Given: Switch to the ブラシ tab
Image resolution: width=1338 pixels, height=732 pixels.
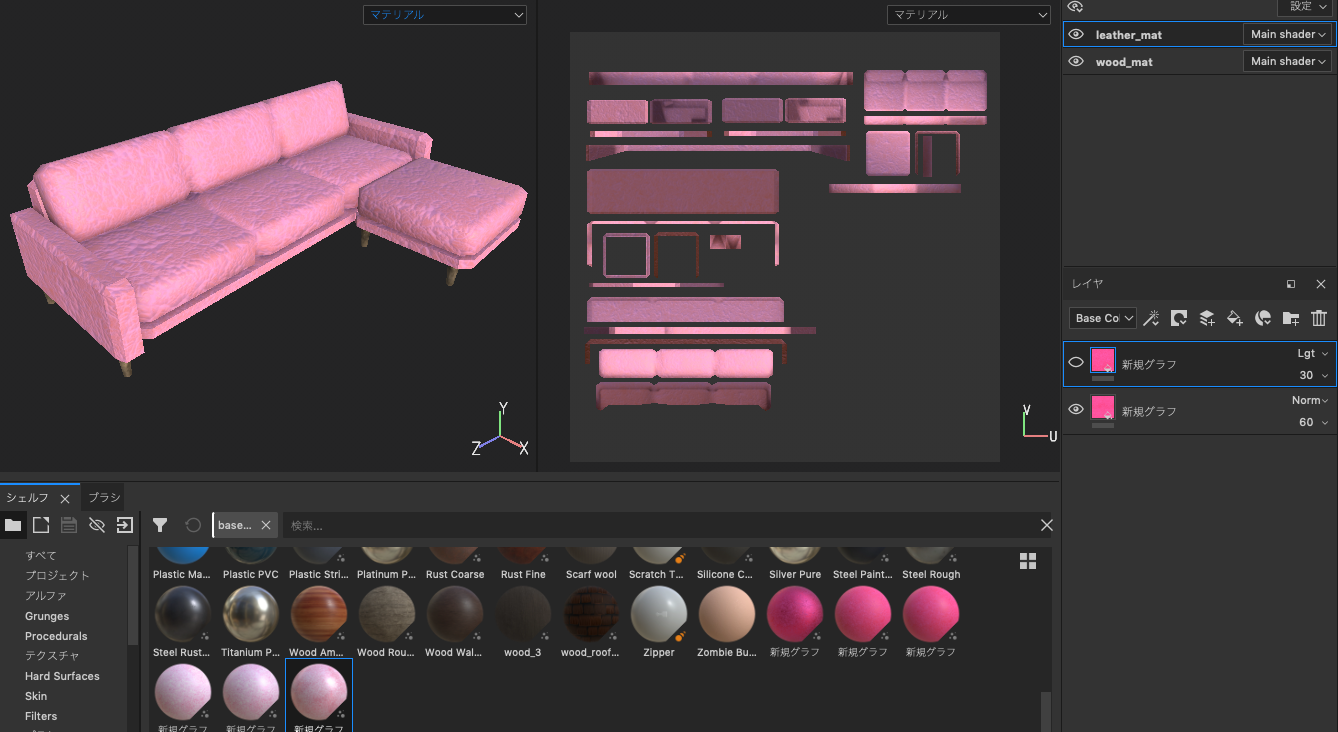Looking at the screenshot, I should point(104,497).
